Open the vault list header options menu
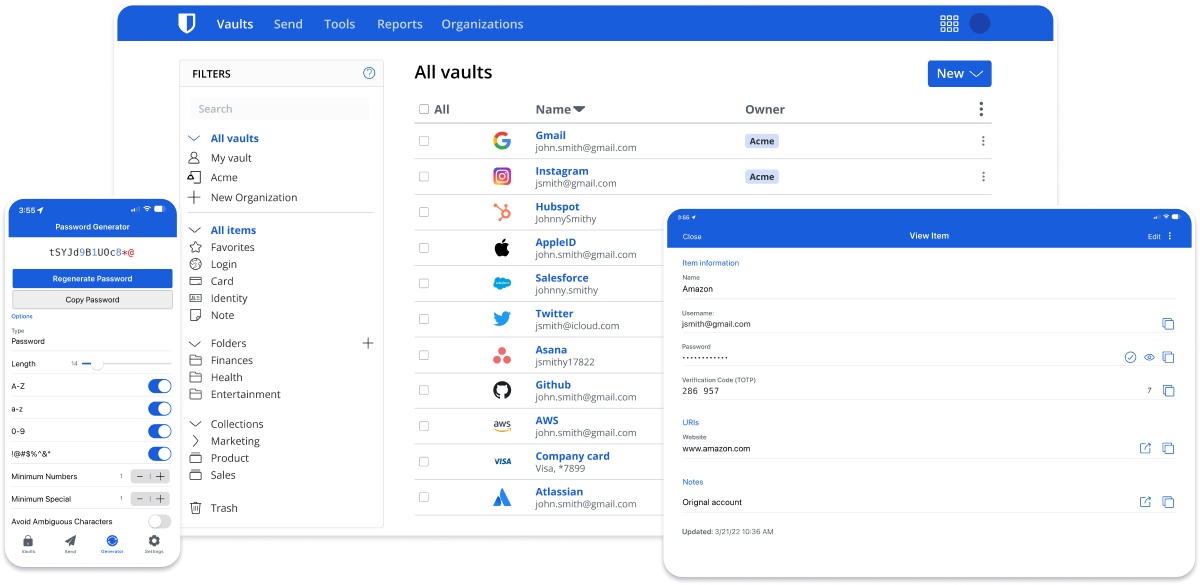 click(981, 109)
